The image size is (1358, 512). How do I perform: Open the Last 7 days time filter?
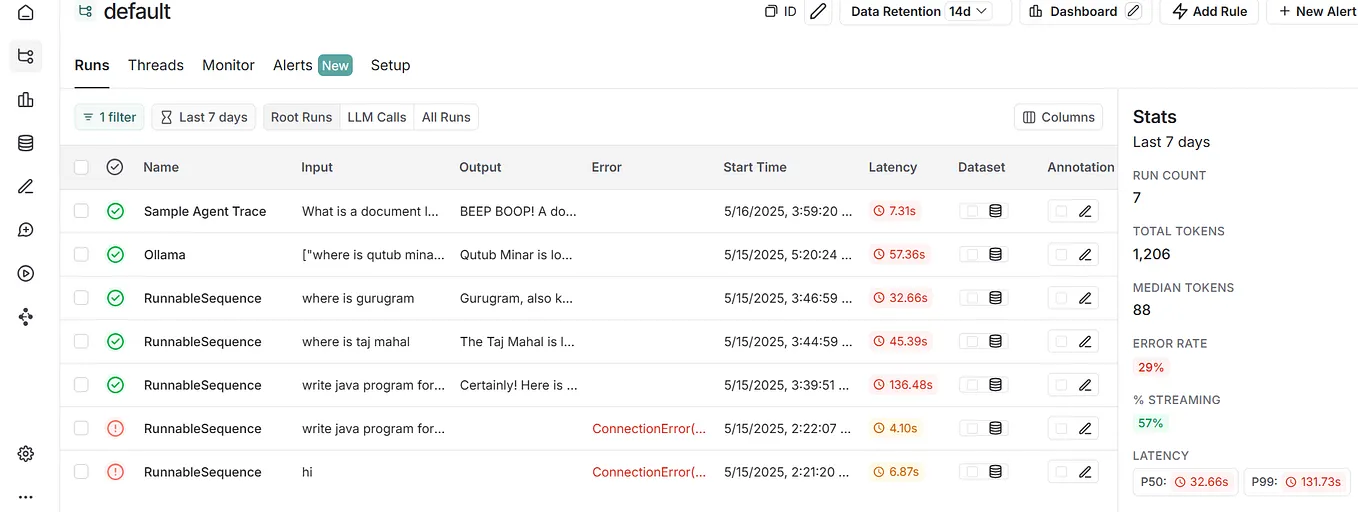pos(203,117)
